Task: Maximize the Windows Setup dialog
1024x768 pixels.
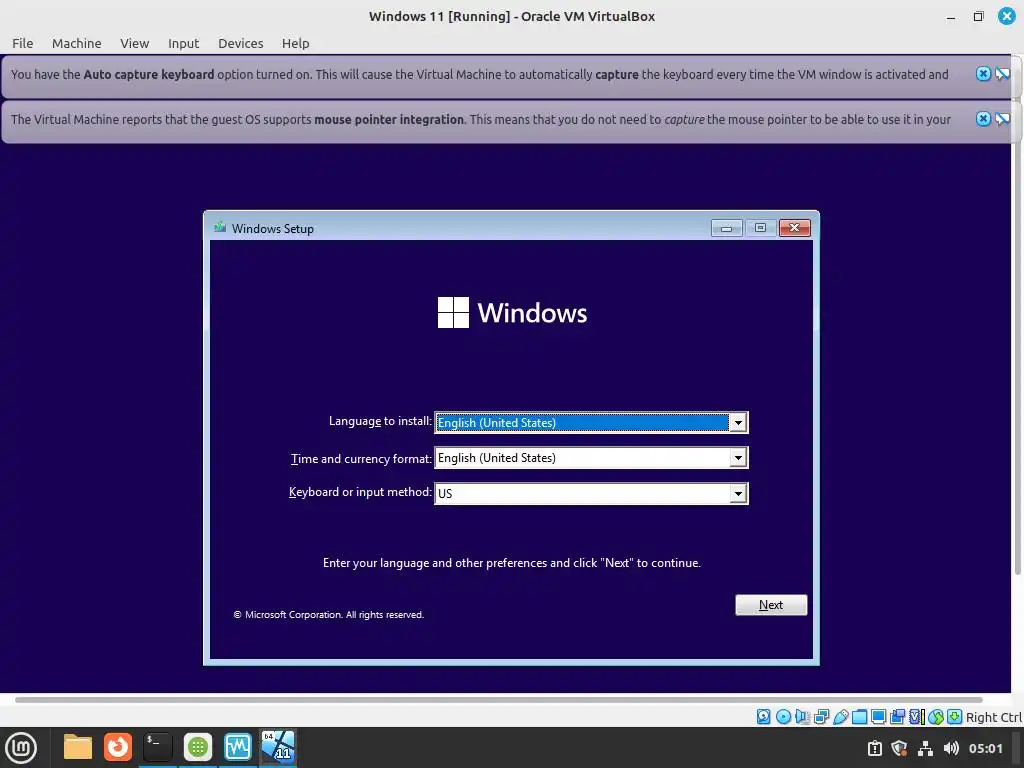Action: [760, 228]
